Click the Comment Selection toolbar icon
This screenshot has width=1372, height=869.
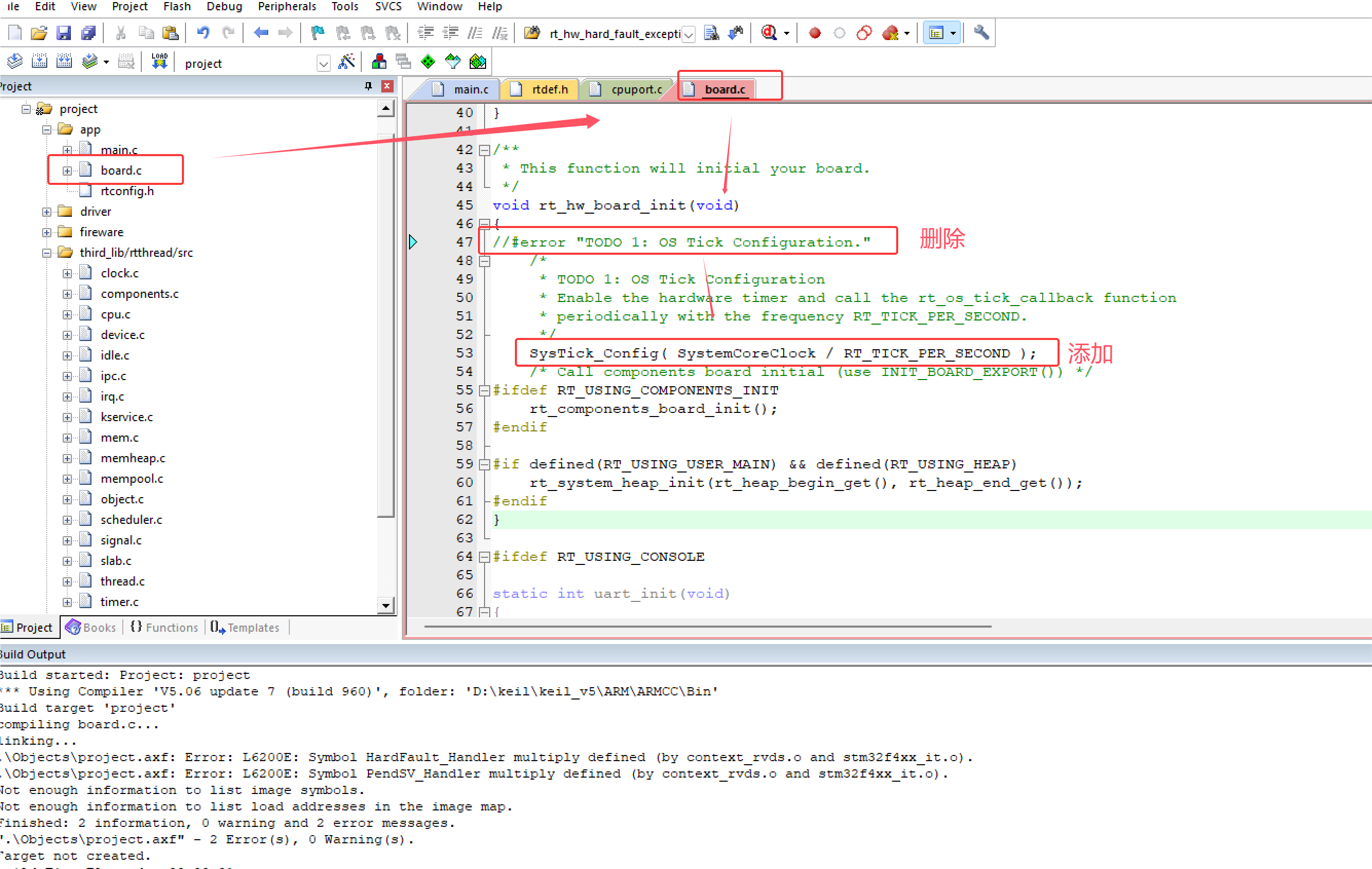[476, 32]
